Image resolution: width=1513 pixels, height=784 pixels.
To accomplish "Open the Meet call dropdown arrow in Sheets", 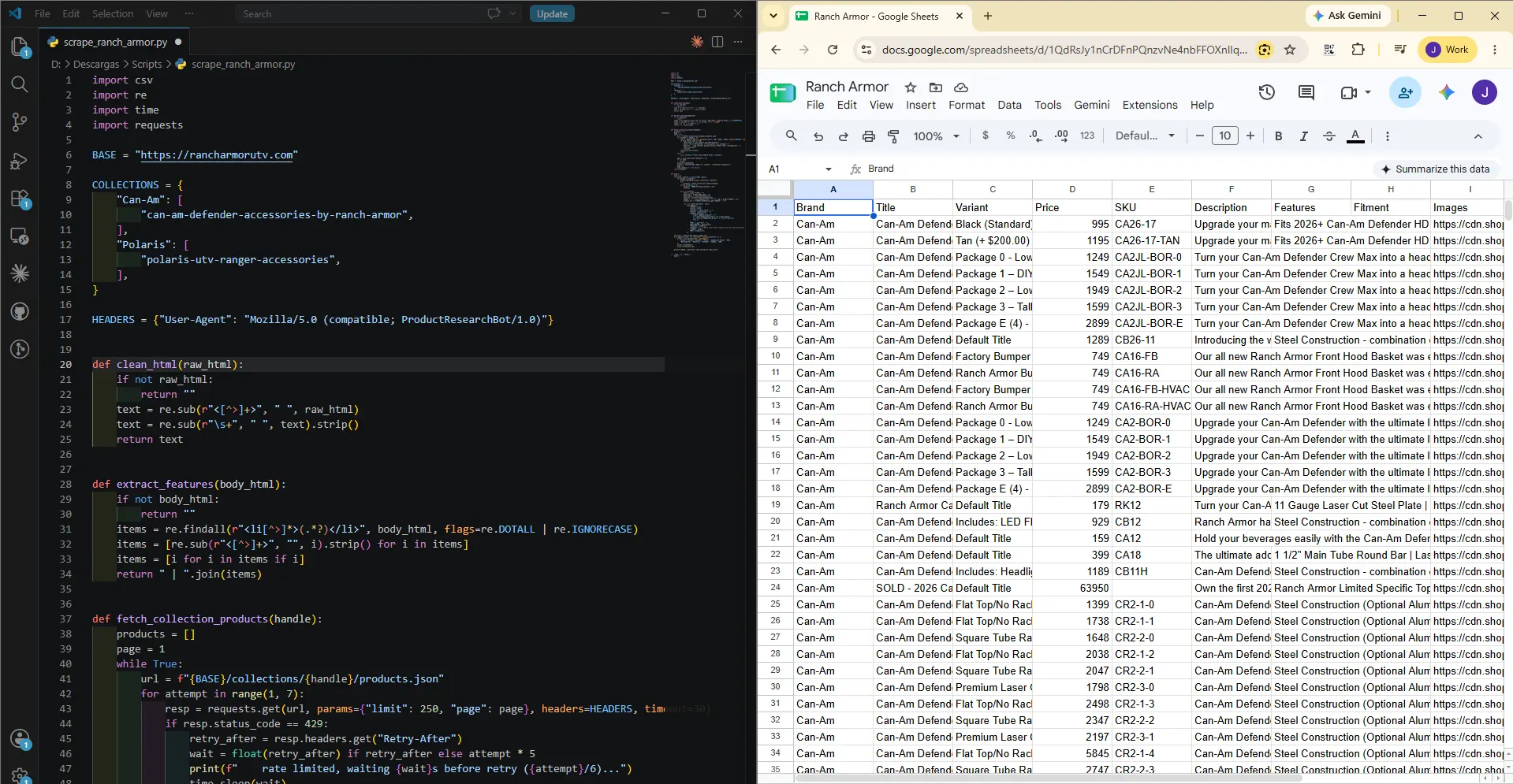I will pyautogui.click(x=1368, y=93).
